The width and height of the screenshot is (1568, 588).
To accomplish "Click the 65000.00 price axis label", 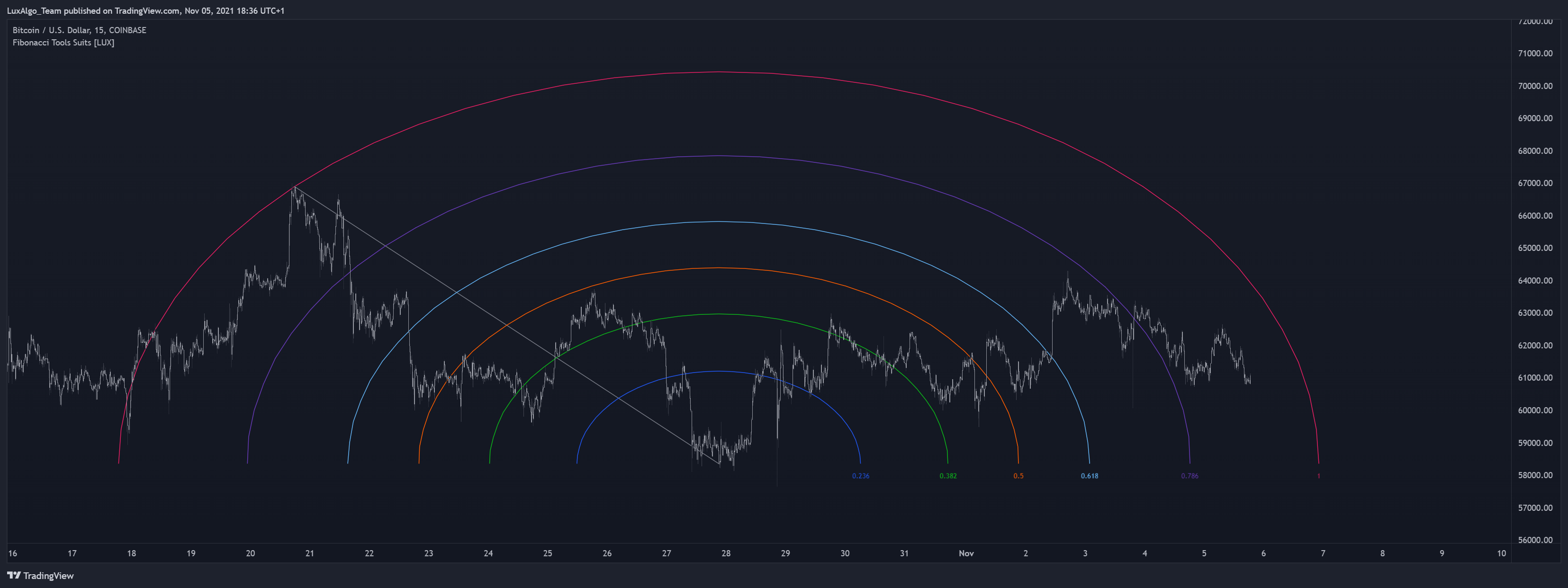I will [x=1535, y=248].
